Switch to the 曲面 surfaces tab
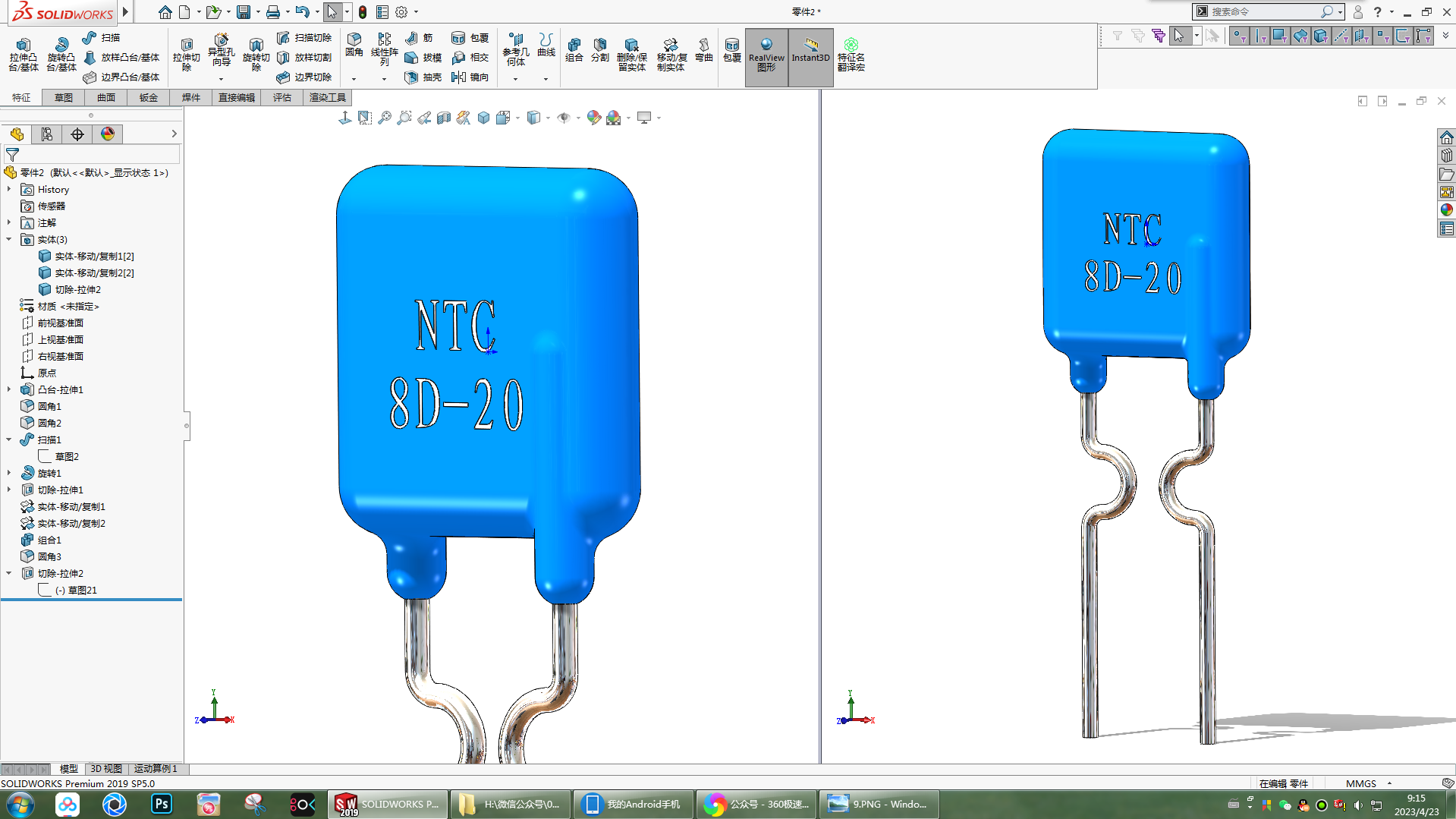The image size is (1456, 819). (x=106, y=97)
